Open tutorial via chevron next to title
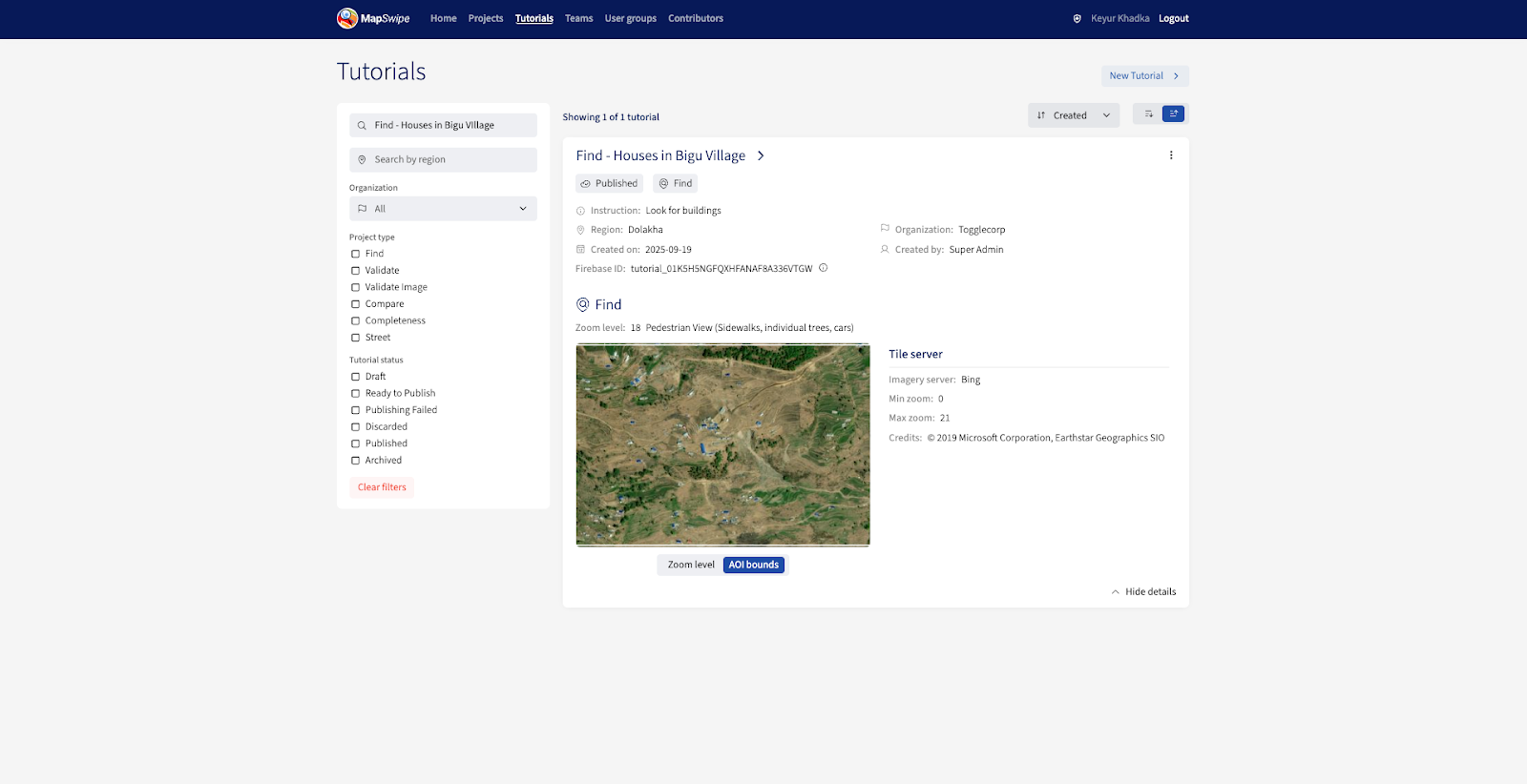Viewport: 1527px width, 784px height. 761,155
